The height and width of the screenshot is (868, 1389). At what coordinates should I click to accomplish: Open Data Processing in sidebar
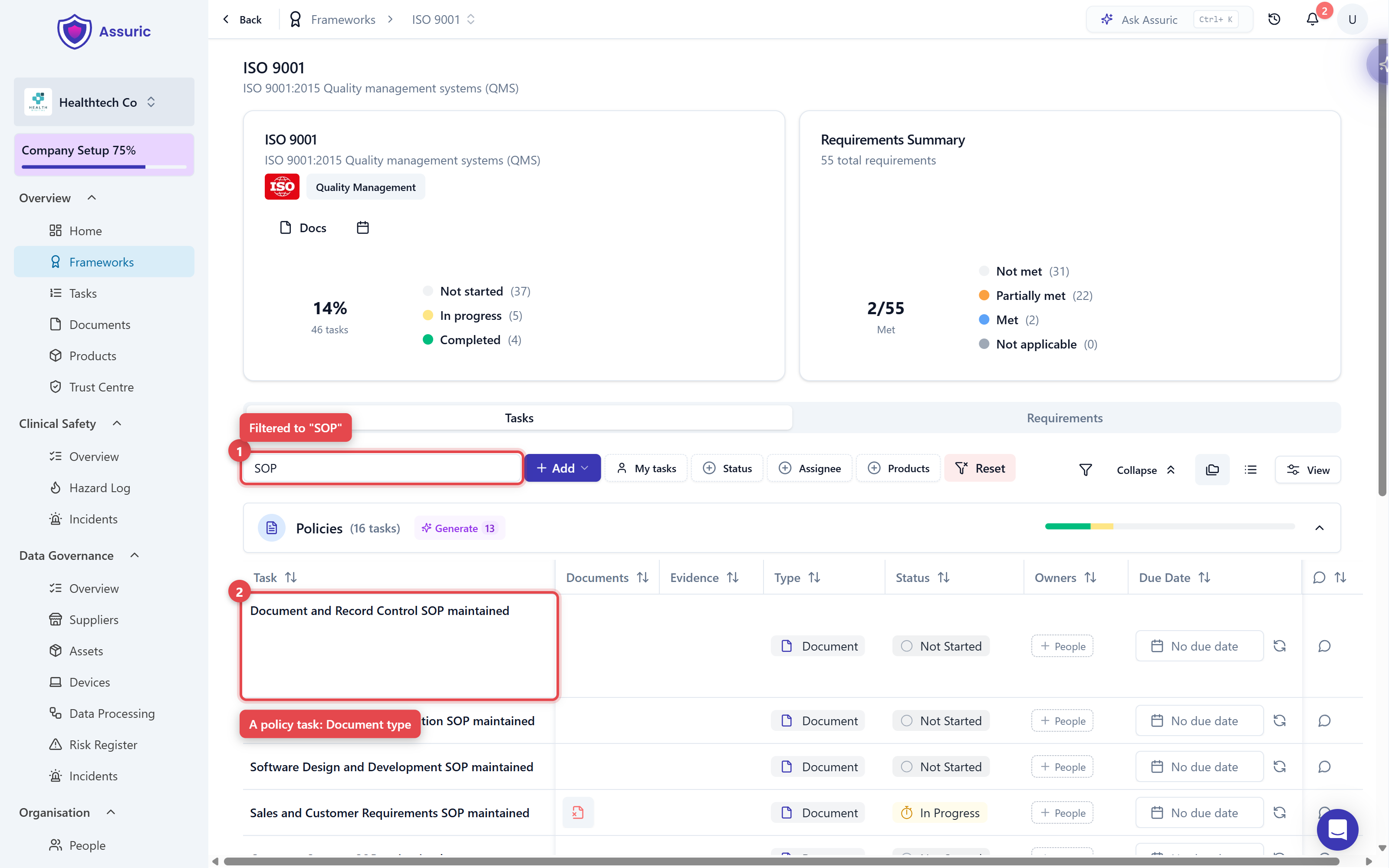(x=112, y=713)
